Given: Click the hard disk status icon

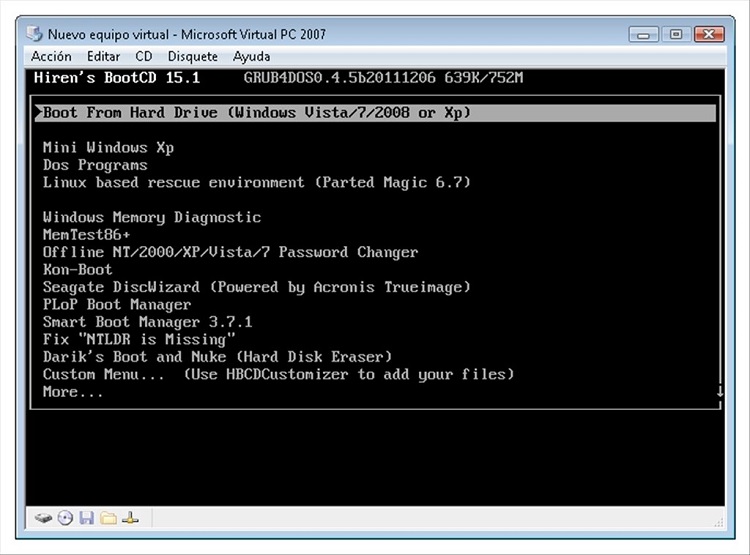Looking at the screenshot, I should [43, 518].
